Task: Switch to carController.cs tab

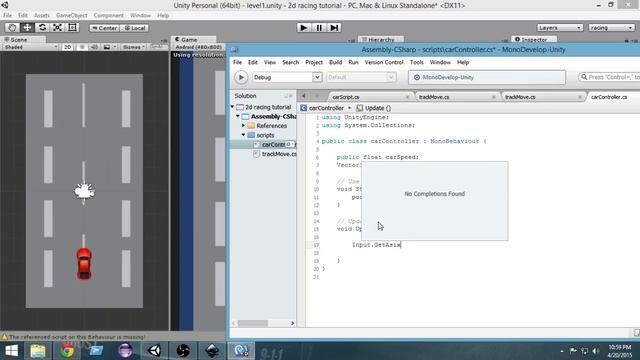Action: pyautogui.click(x=609, y=97)
